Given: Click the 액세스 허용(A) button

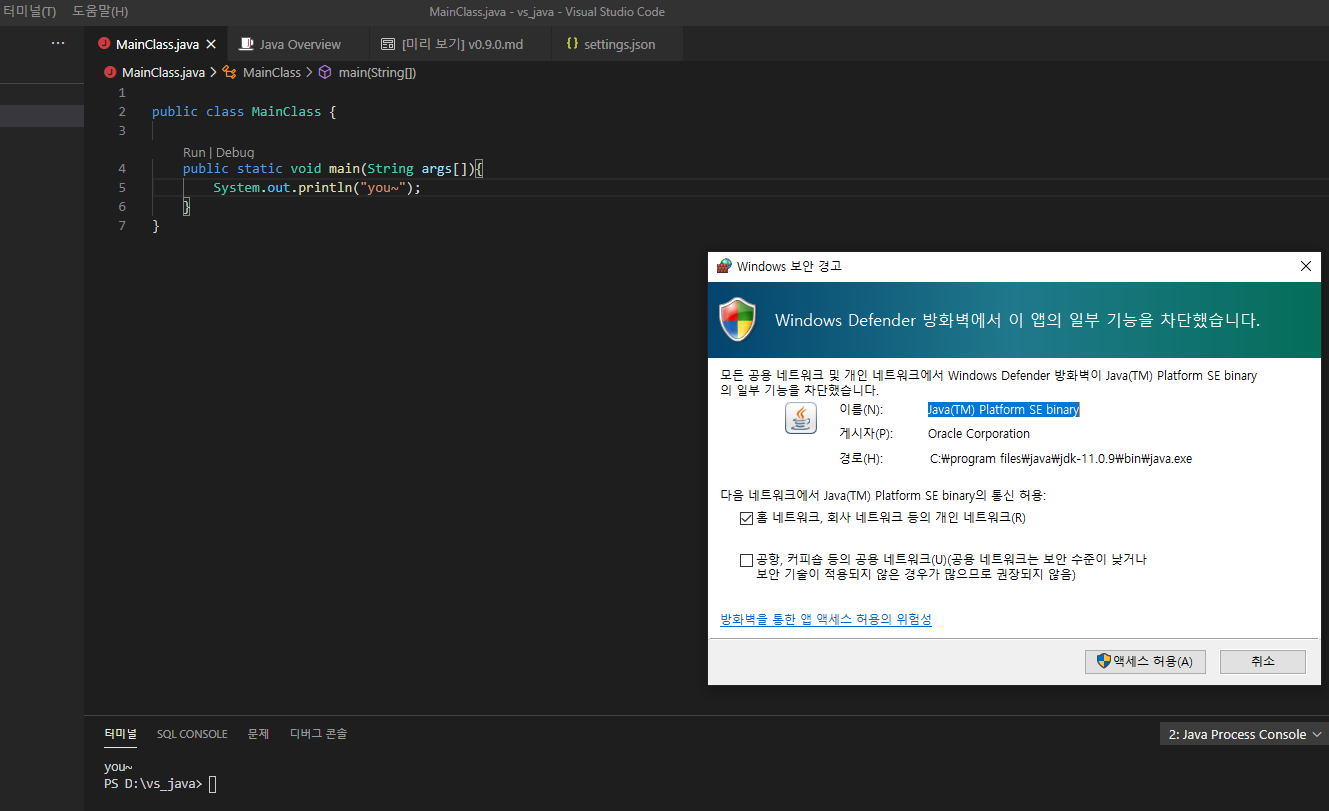Looking at the screenshot, I should tap(1145, 662).
